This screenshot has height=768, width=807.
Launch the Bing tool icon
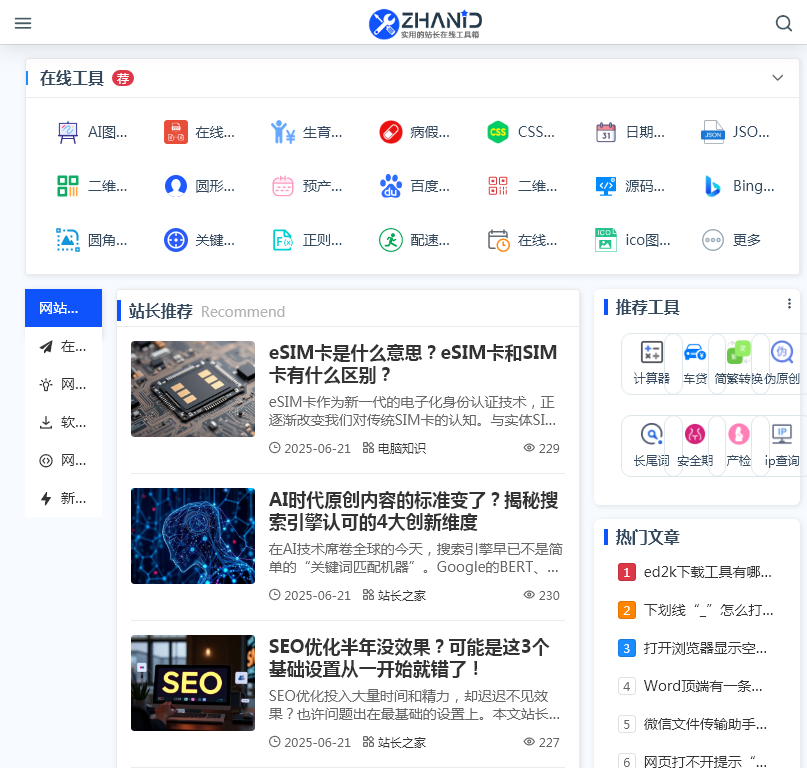click(x=712, y=185)
